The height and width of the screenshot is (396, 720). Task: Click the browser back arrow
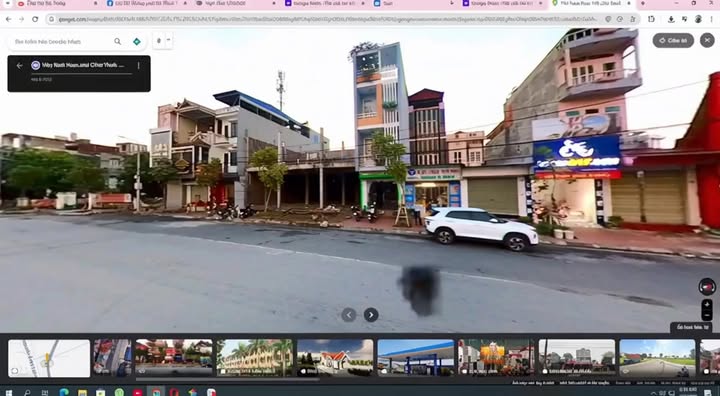point(8,19)
